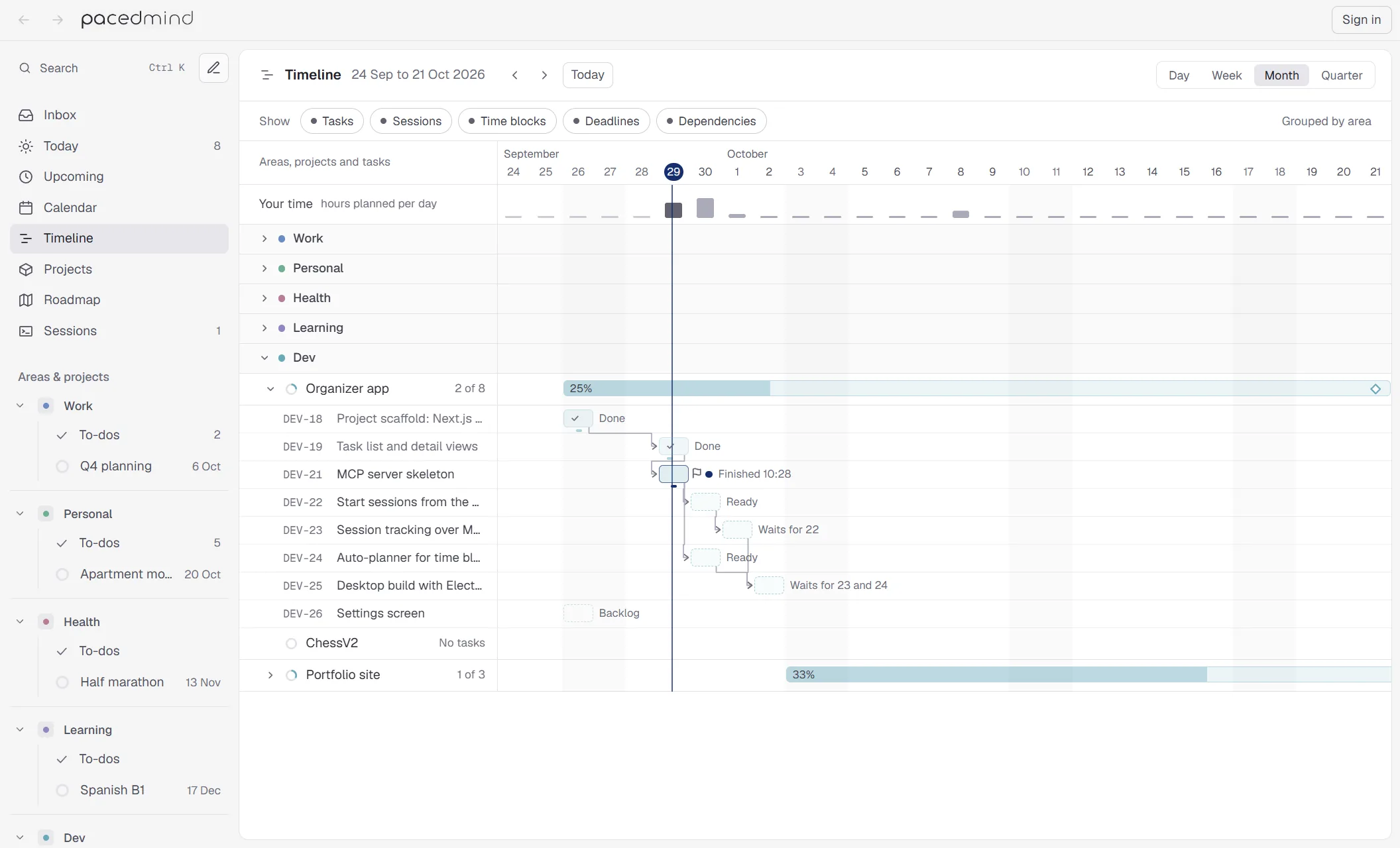Screen dimensions: 1400x848
Task: Open Calendar via its calendar icon
Action: point(26,207)
